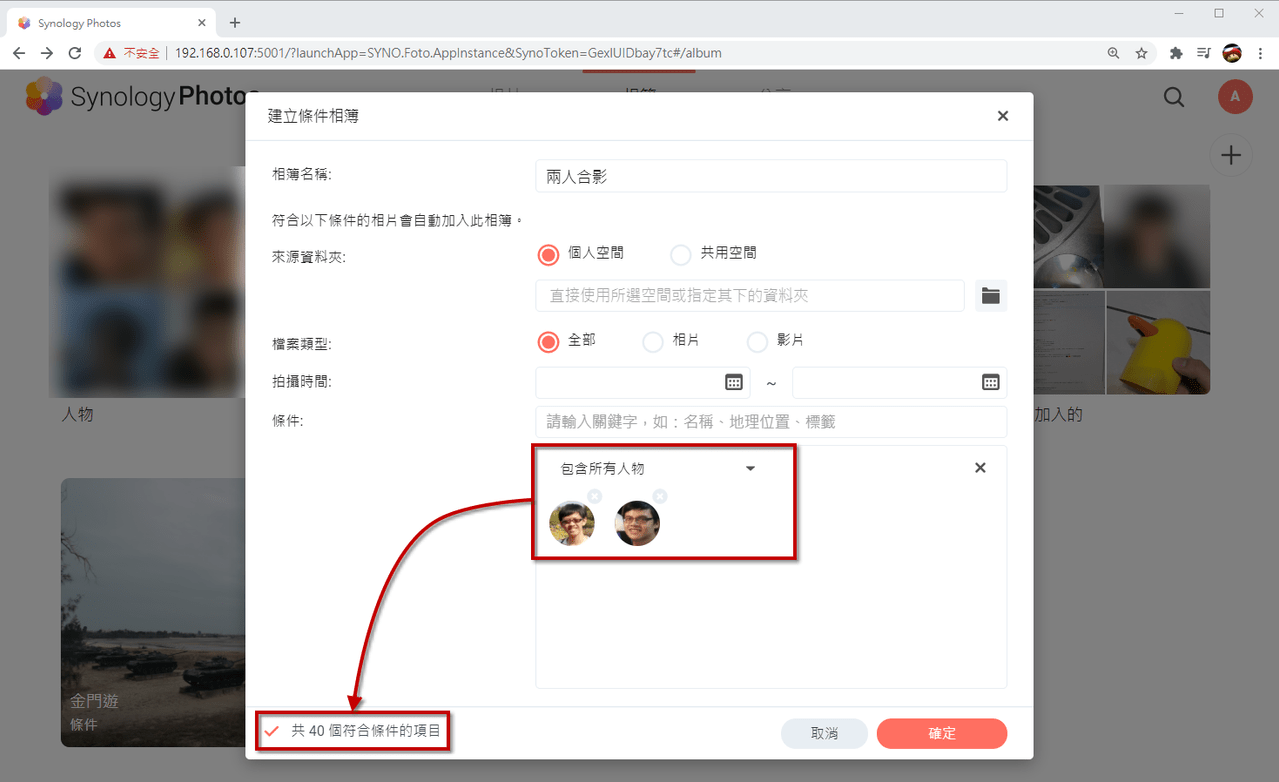Bookmark this page with star icon
The height and width of the screenshot is (782, 1279).
coord(1141,53)
